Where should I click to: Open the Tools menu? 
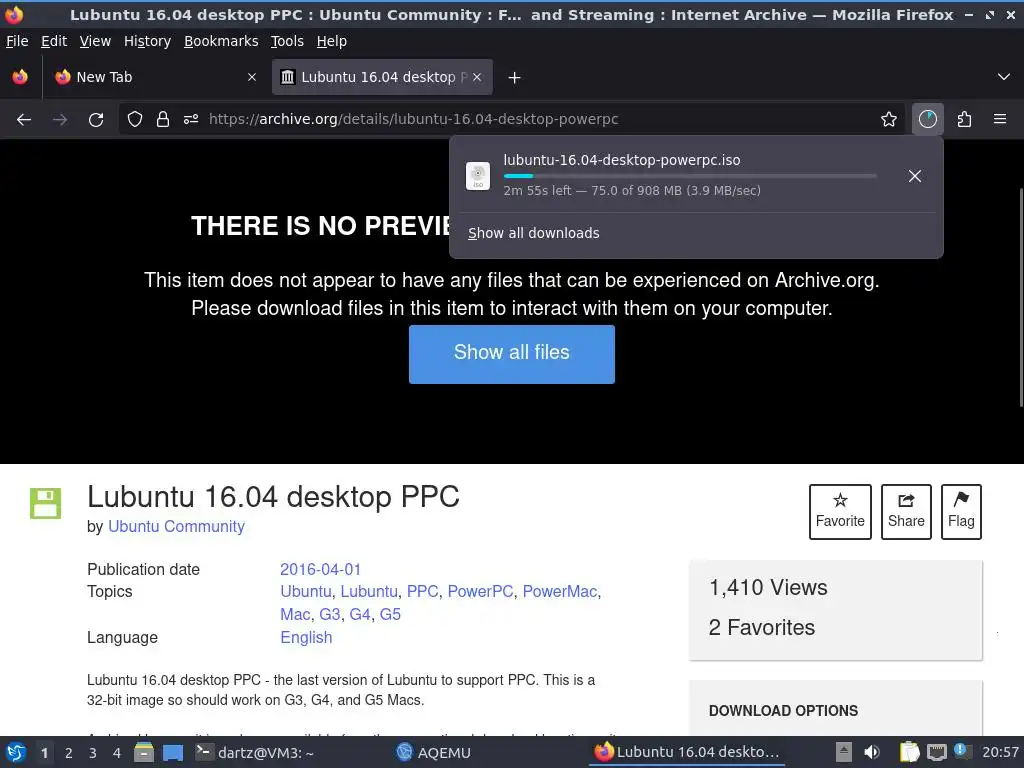[x=287, y=41]
